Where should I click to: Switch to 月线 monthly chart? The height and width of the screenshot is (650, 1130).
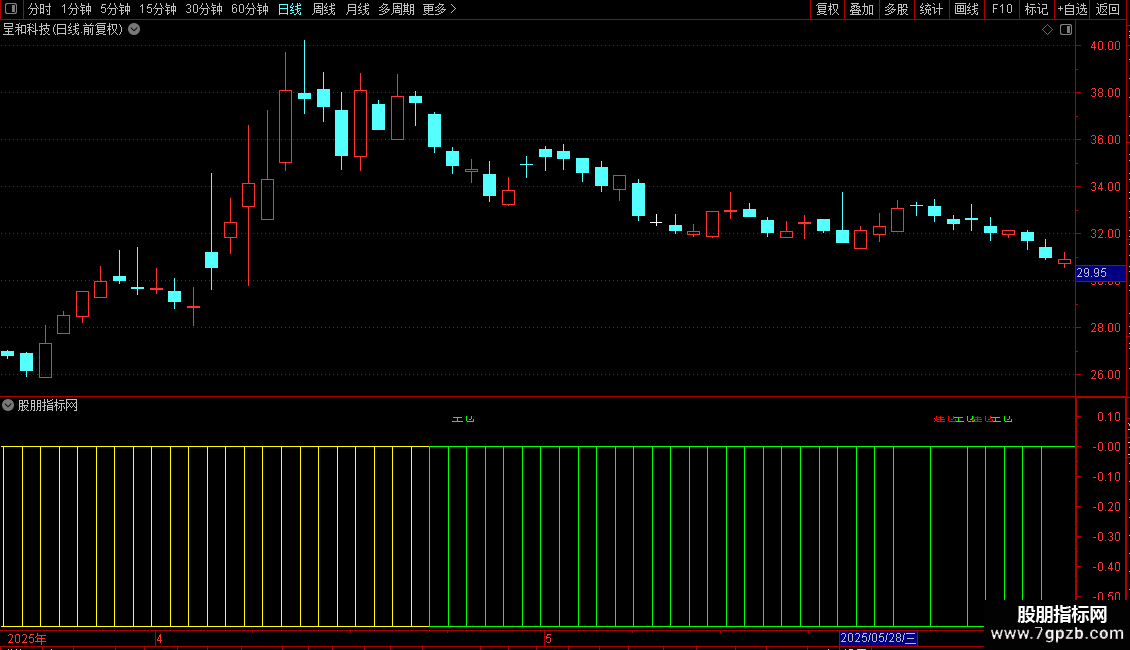pyautogui.click(x=357, y=9)
